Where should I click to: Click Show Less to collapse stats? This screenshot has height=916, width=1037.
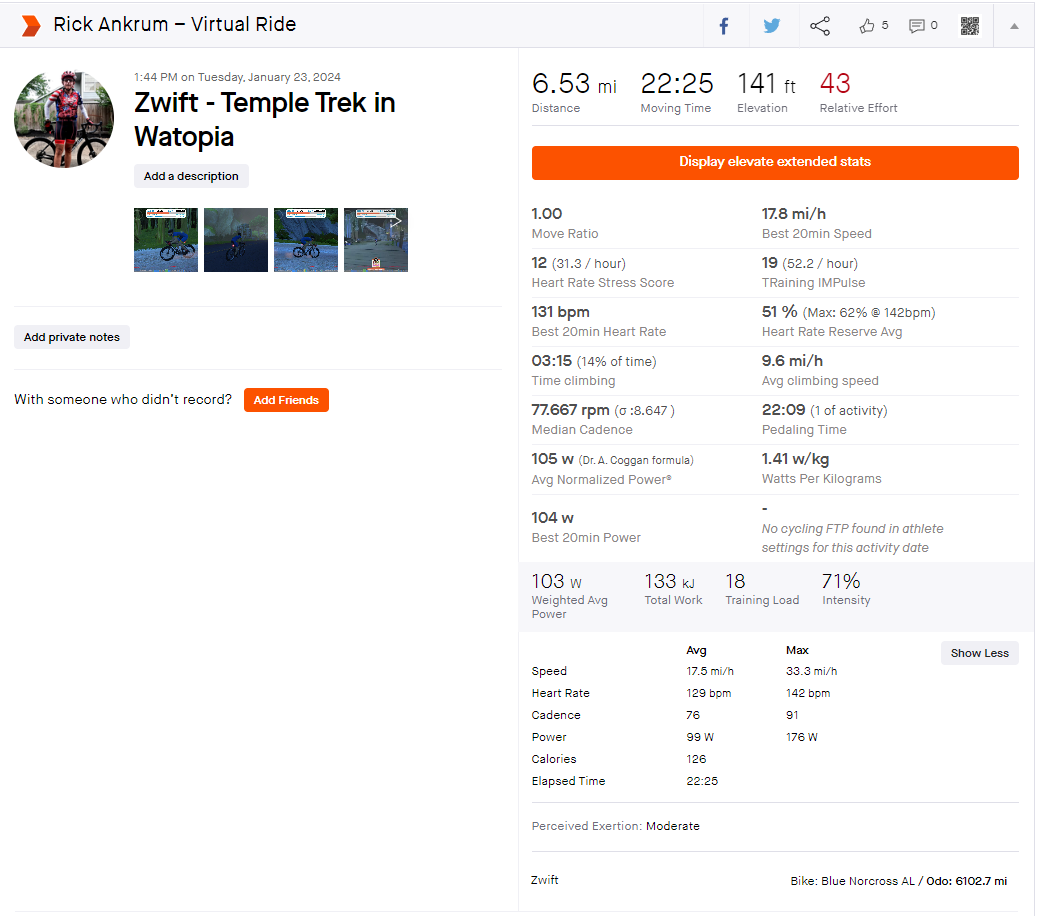point(979,653)
